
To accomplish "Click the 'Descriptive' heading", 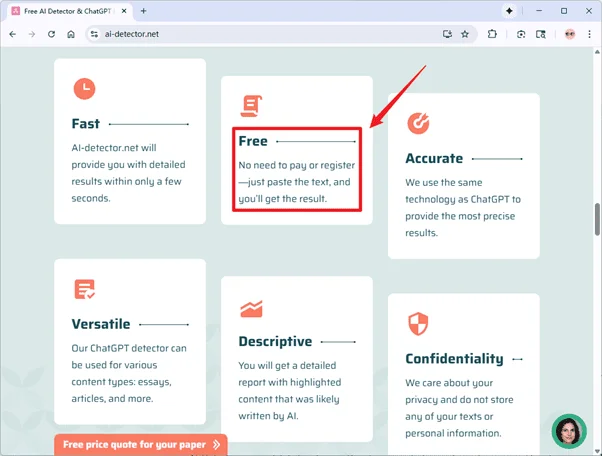I will click(275, 341).
